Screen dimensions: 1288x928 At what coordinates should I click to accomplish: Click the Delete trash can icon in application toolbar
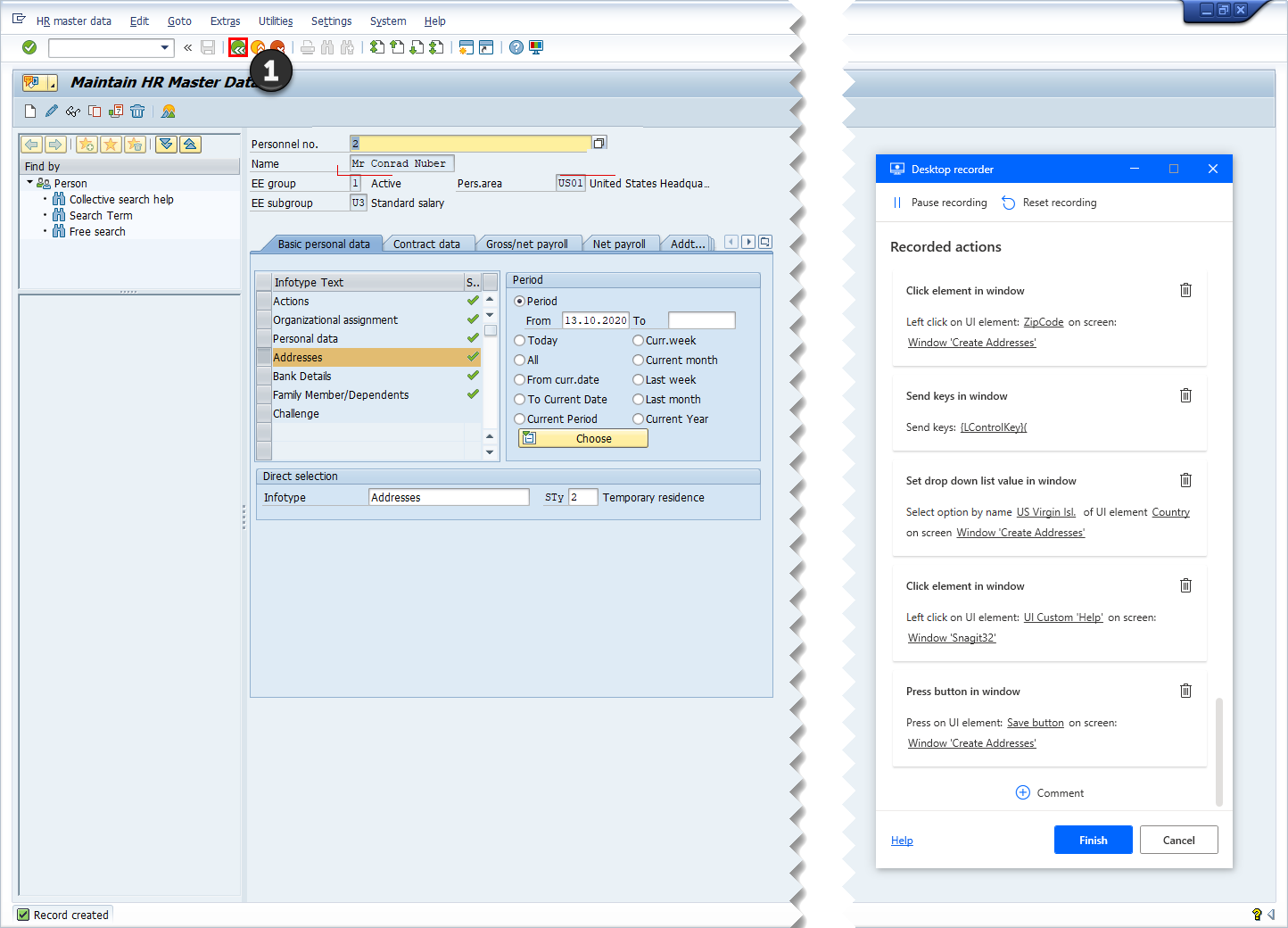tap(137, 111)
